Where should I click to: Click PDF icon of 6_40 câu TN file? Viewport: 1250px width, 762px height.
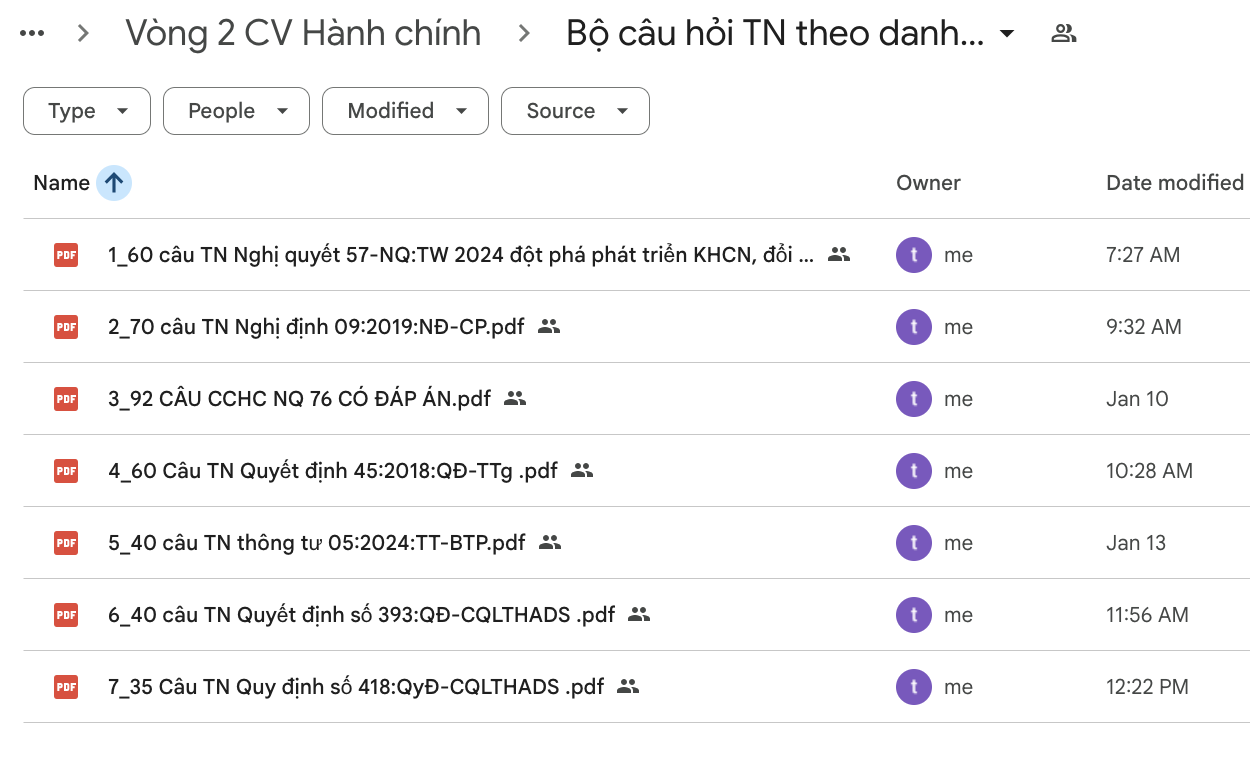point(66,615)
